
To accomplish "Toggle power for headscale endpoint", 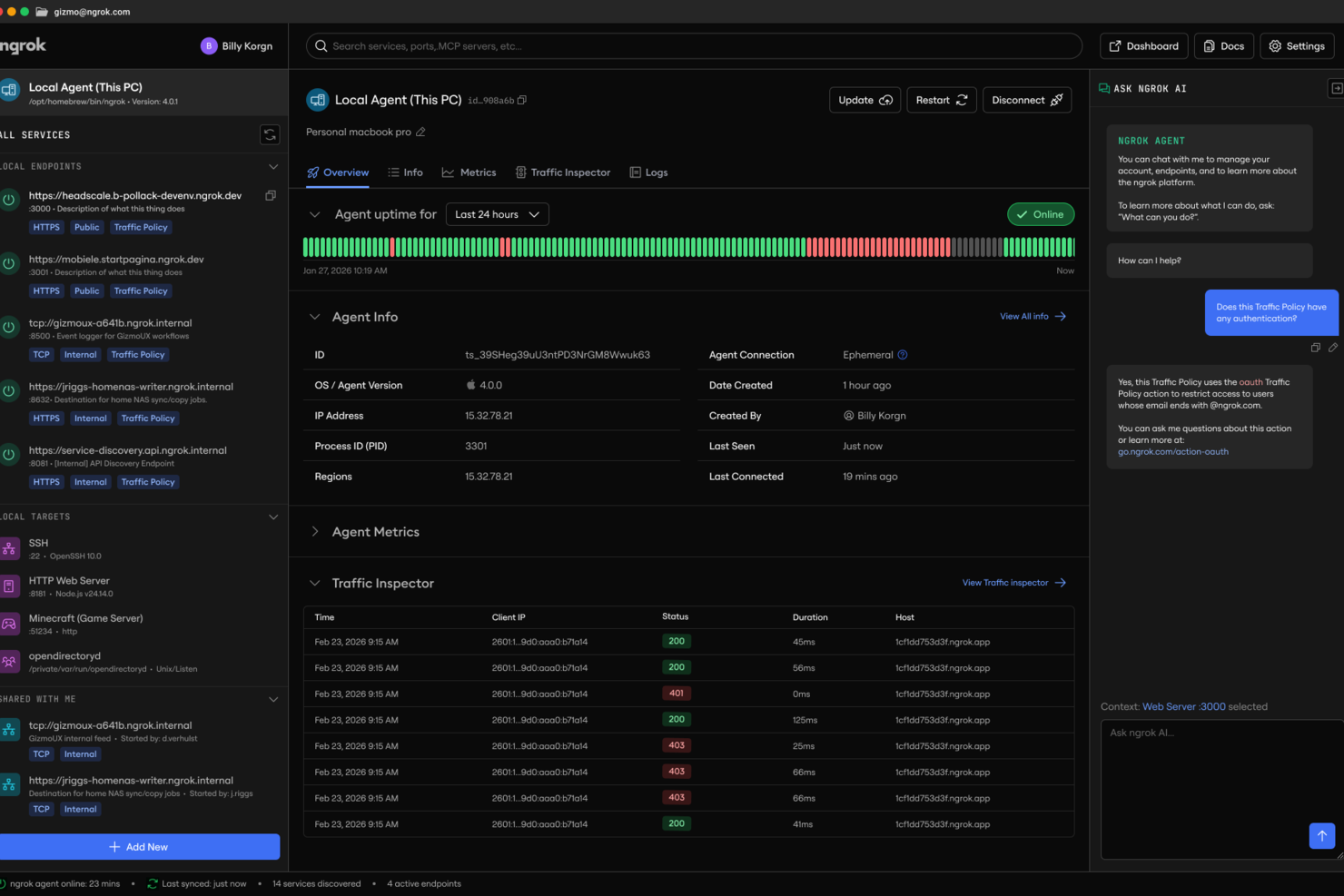I will 9,200.
